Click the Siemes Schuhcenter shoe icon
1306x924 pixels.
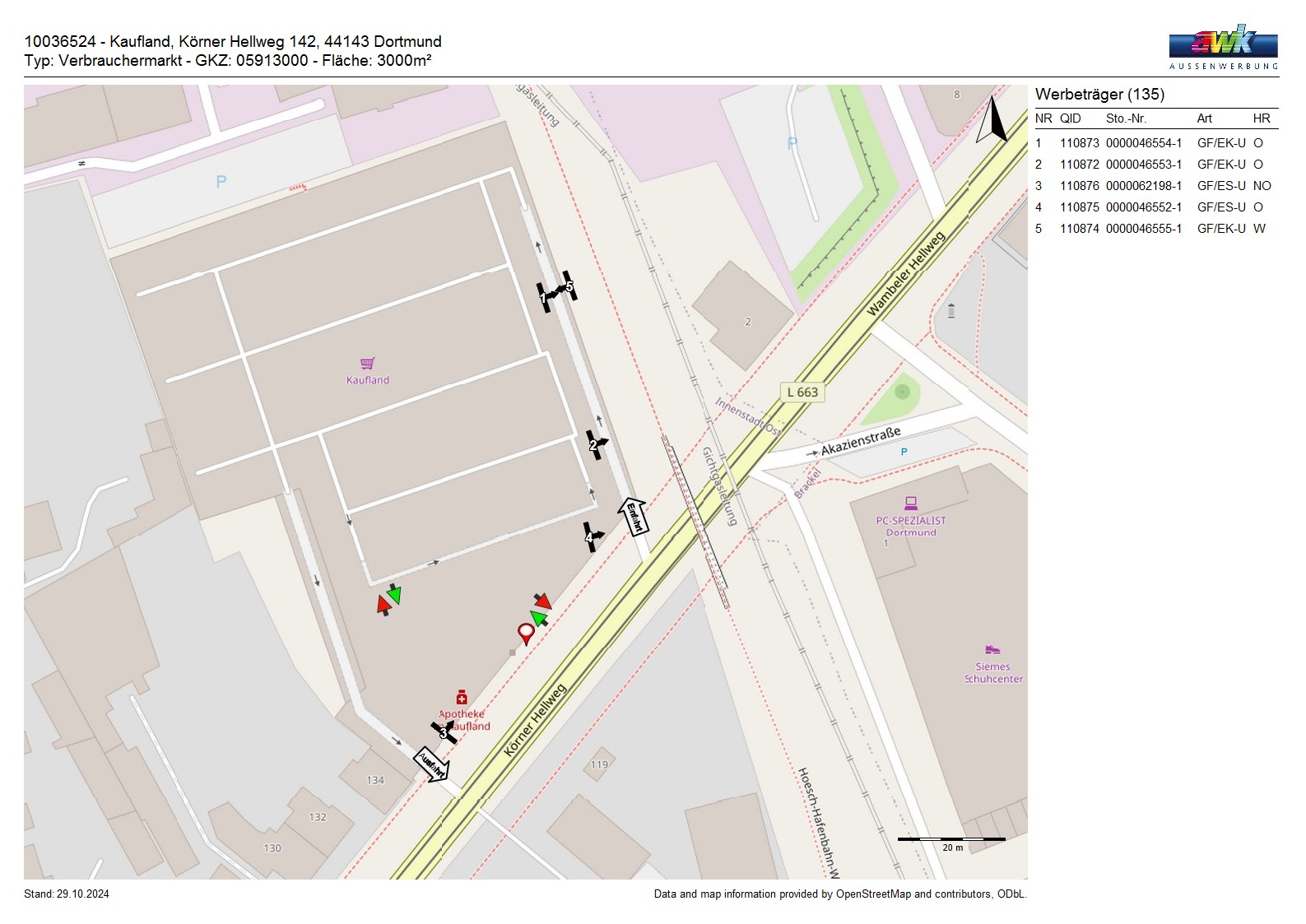click(992, 650)
